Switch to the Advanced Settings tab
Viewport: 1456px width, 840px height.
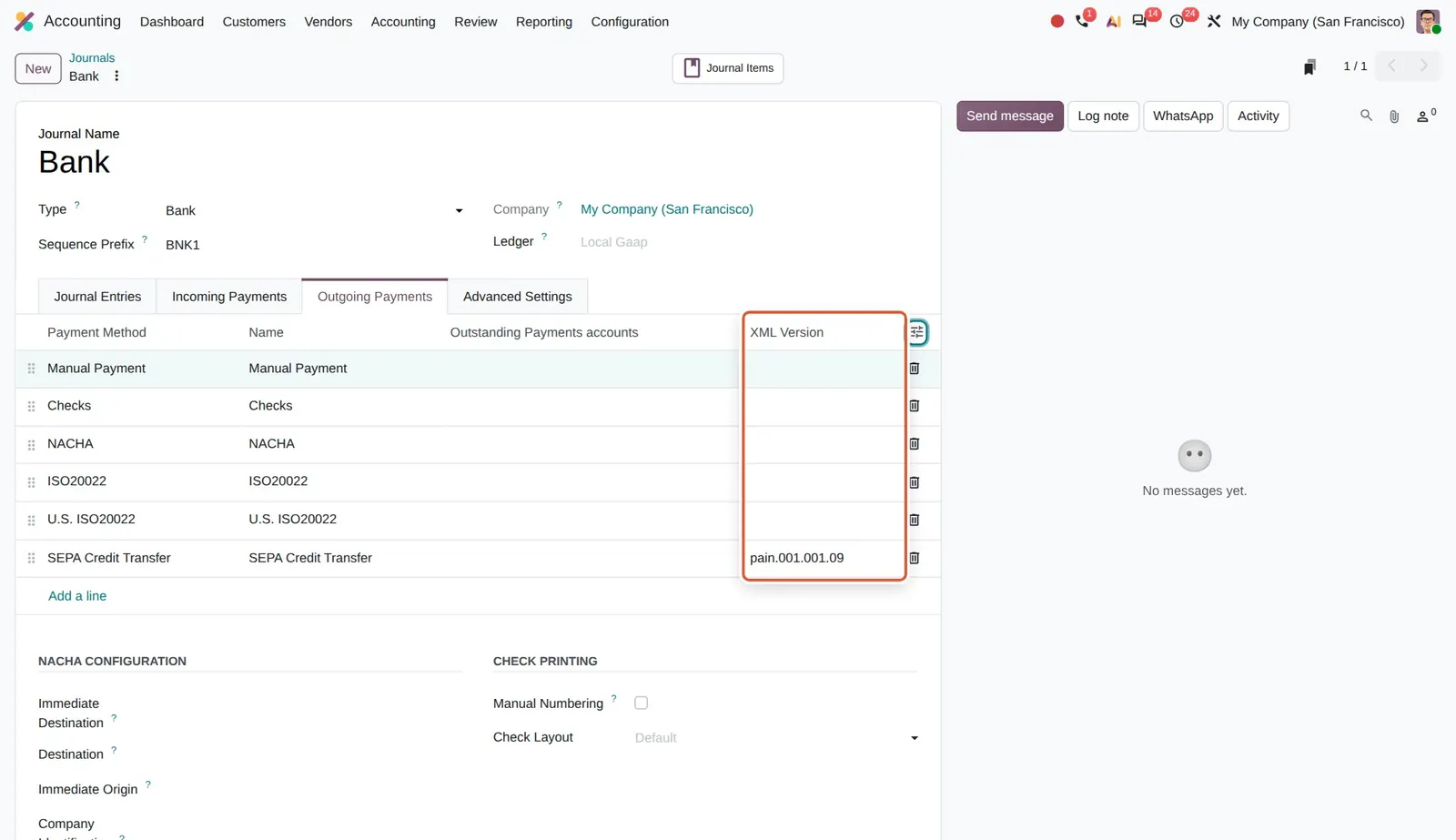pyautogui.click(x=518, y=297)
